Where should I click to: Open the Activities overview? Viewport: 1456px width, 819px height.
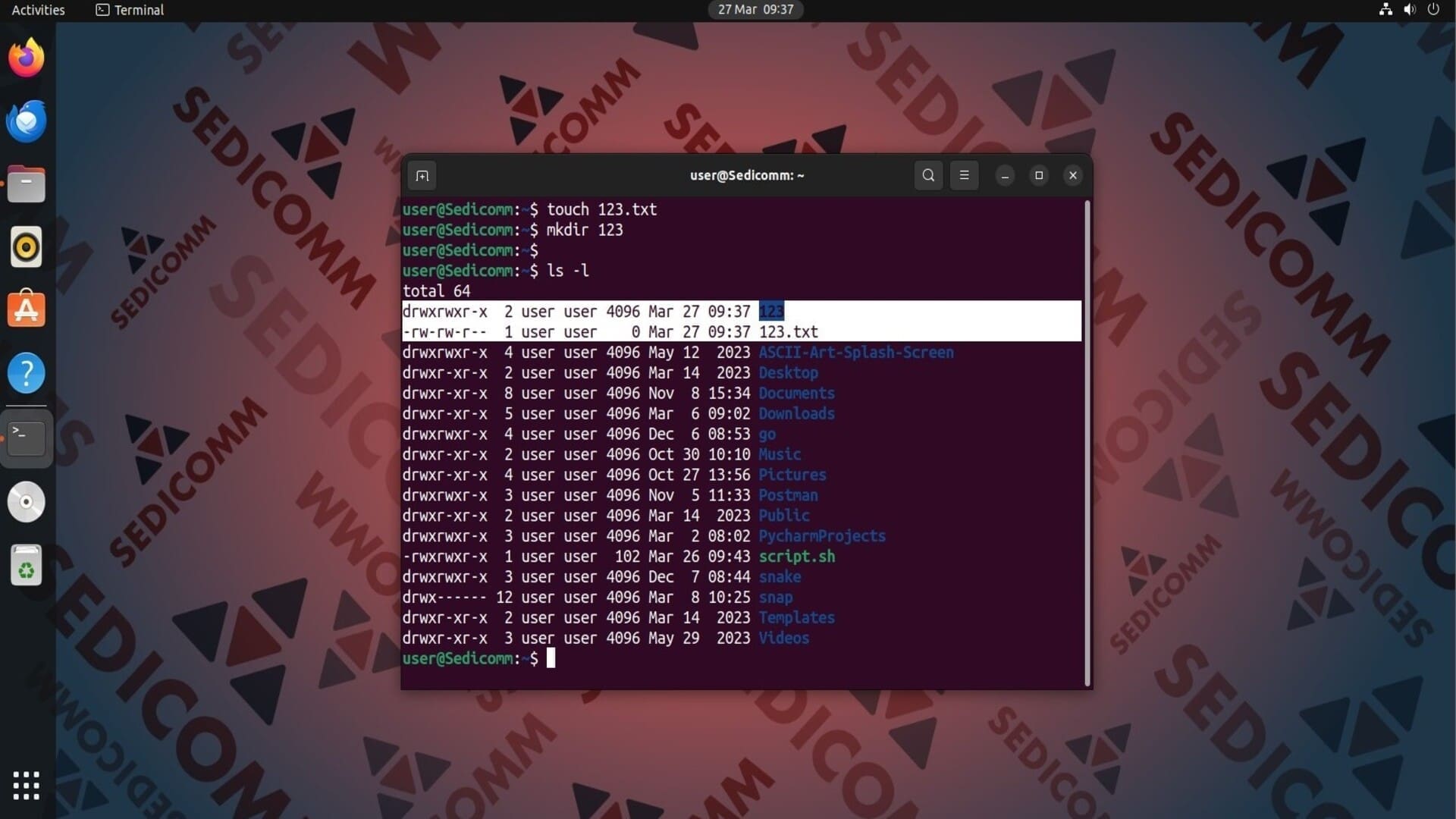tap(38, 10)
